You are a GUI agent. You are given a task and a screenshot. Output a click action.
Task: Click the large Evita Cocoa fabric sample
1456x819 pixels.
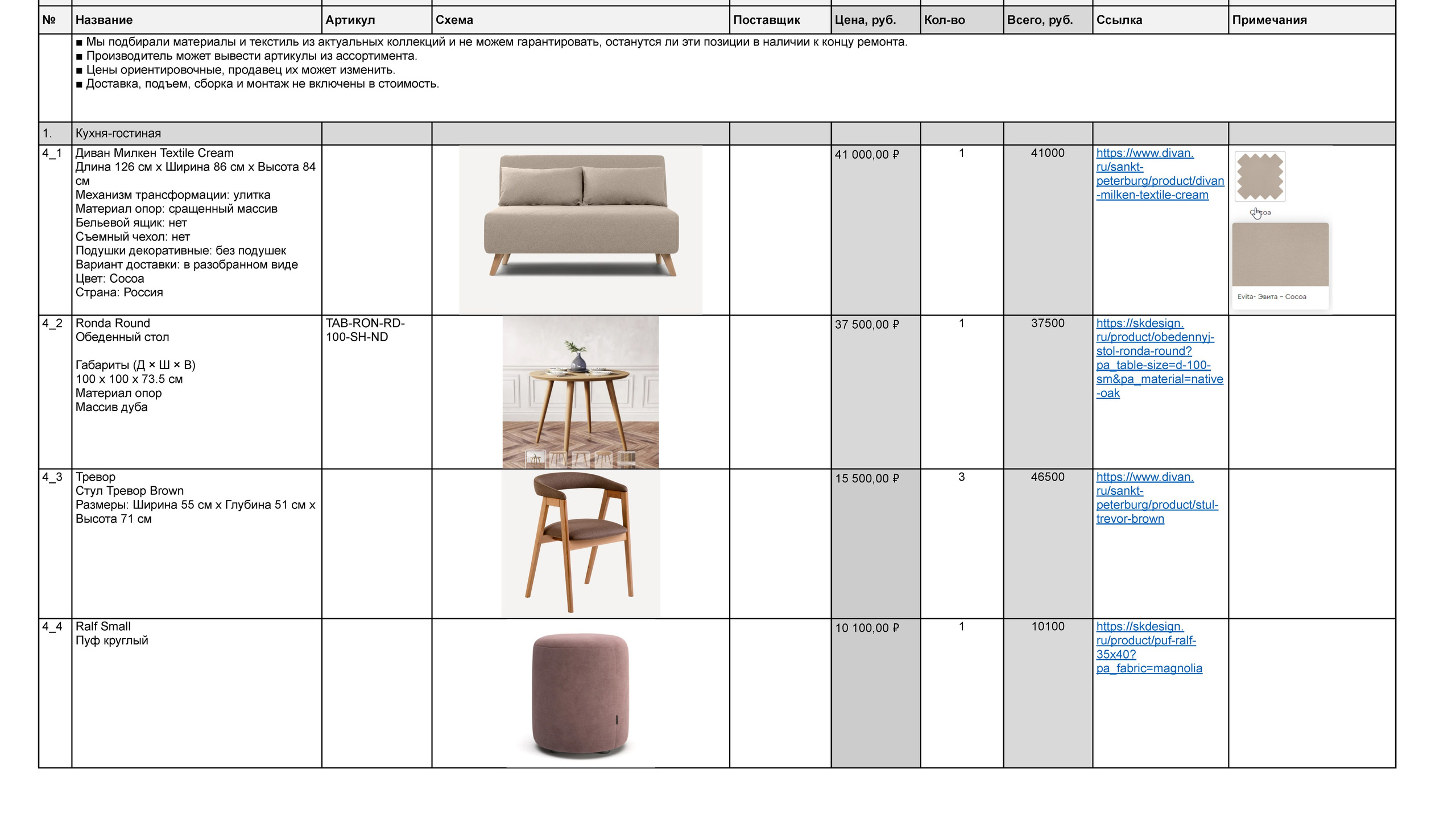pyautogui.click(x=1280, y=255)
